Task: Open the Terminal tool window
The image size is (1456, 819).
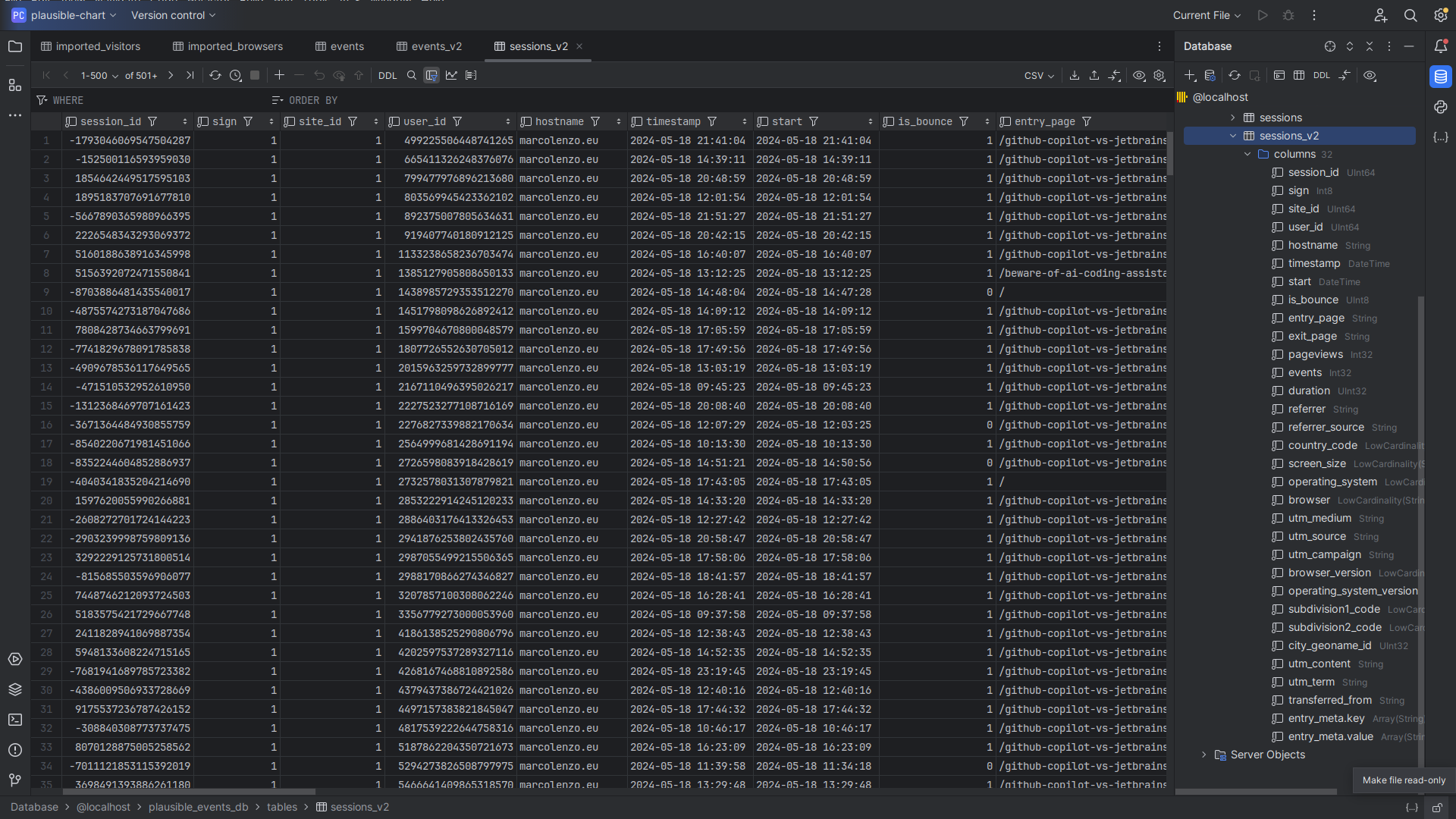Action: [x=15, y=720]
